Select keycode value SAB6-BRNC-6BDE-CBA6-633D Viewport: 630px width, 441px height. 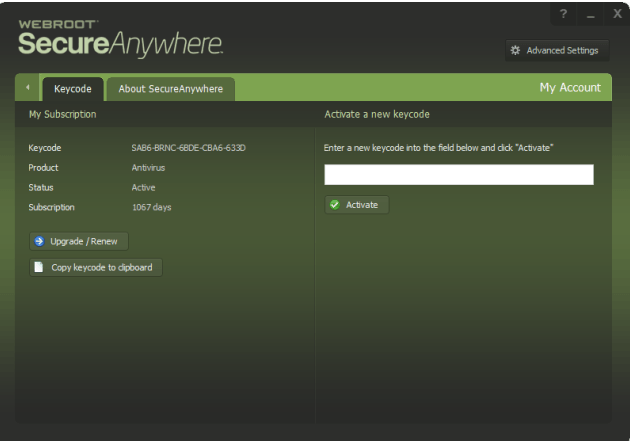[x=188, y=148]
